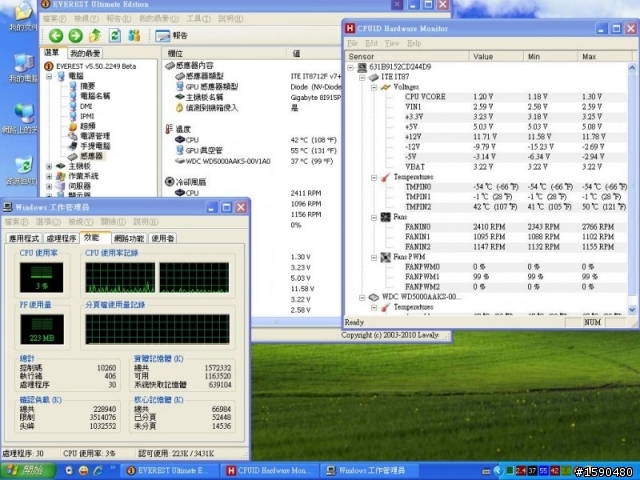Collapse the WDC WD5000AAKS-00 drive node

[362, 298]
